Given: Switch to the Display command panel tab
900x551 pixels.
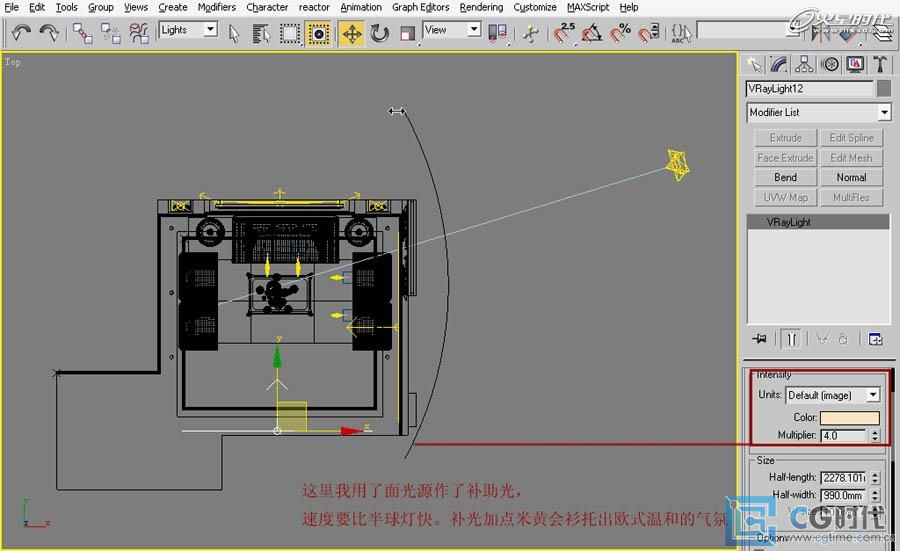Looking at the screenshot, I should (855, 64).
